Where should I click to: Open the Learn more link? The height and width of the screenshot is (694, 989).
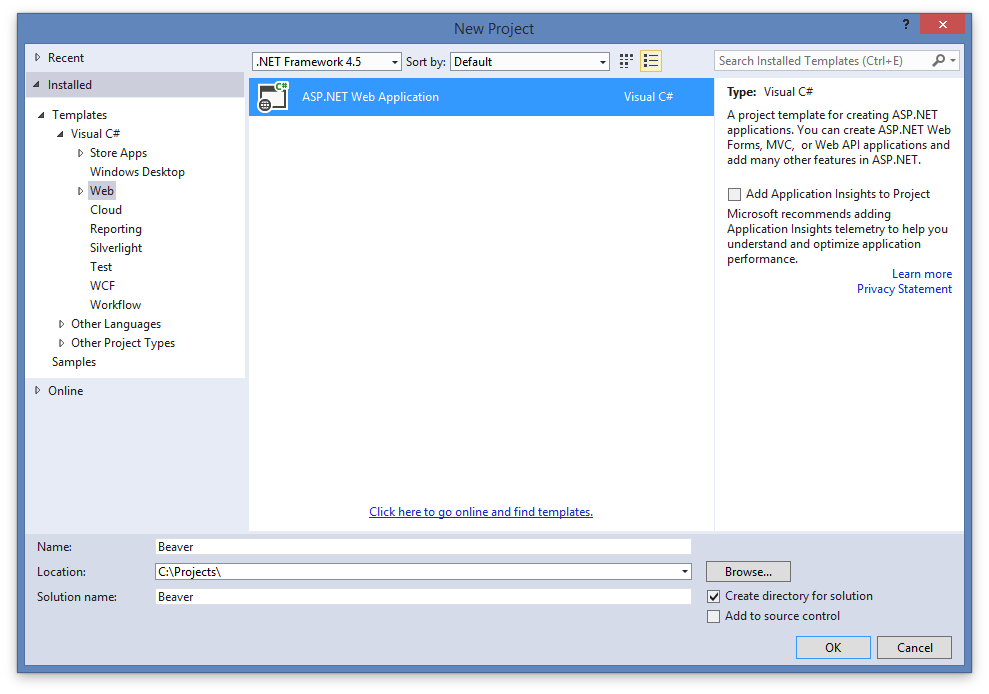click(x=922, y=274)
